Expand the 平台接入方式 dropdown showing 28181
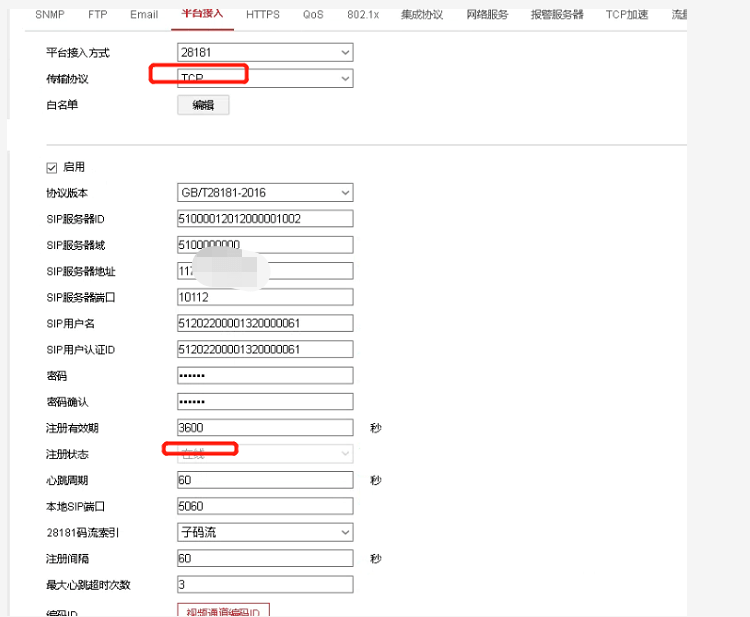Screen dimensions: 750x617 click(x=265, y=53)
